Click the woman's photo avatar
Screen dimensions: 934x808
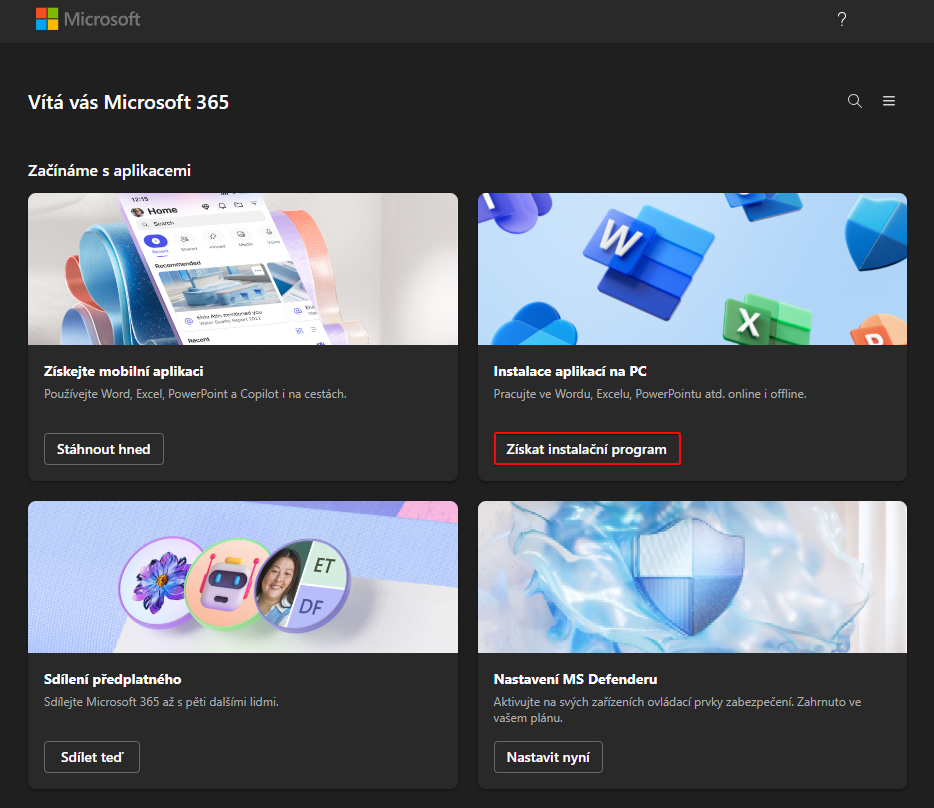click(x=282, y=590)
